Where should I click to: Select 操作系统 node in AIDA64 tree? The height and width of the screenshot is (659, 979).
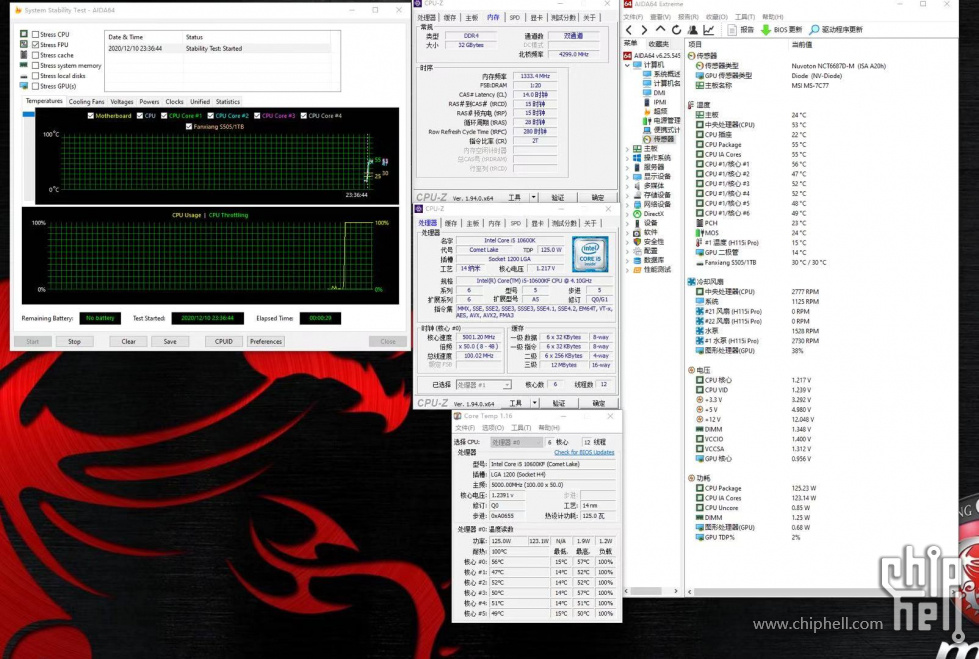tap(652, 158)
